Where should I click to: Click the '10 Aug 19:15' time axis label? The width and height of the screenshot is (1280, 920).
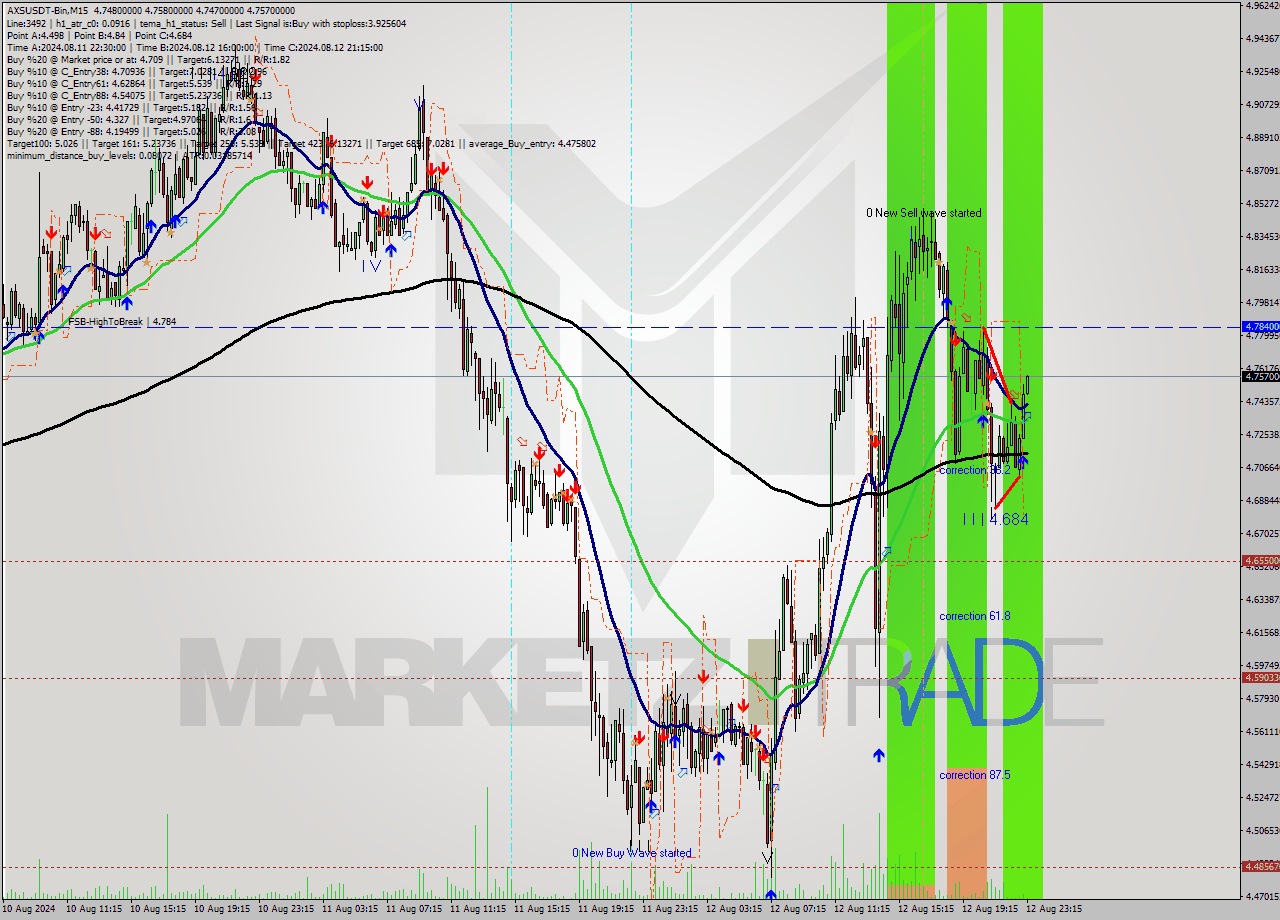pos(221,909)
